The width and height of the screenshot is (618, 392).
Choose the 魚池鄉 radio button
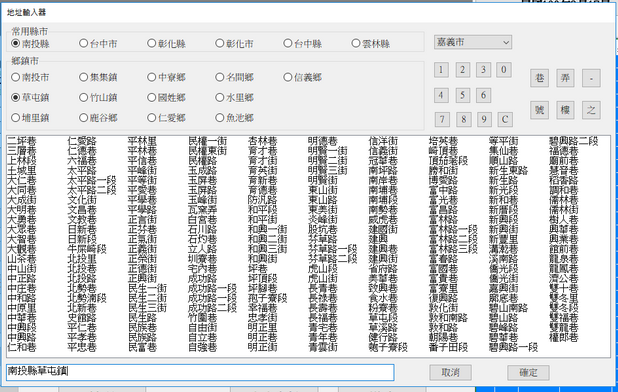click(235, 117)
